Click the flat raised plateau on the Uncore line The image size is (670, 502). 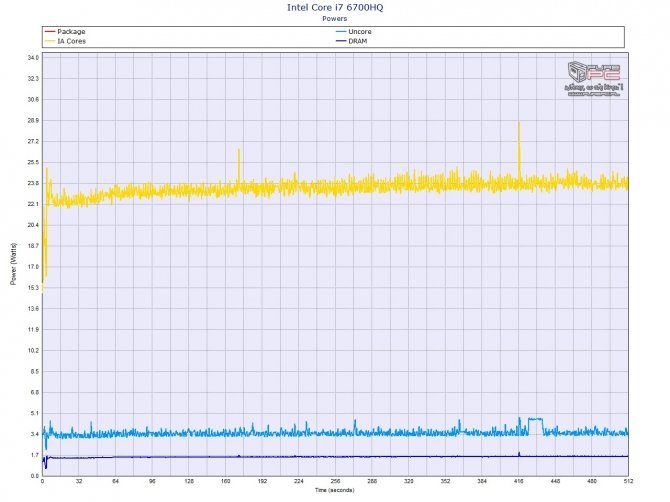(x=535, y=419)
